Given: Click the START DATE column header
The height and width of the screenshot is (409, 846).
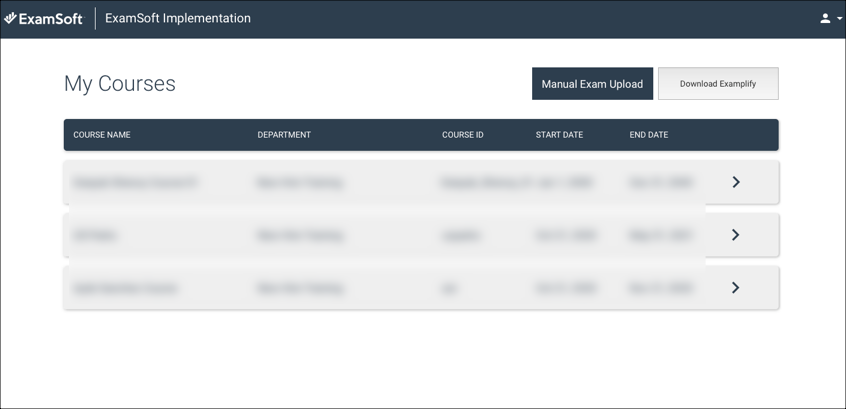Looking at the screenshot, I should [560, 135].
